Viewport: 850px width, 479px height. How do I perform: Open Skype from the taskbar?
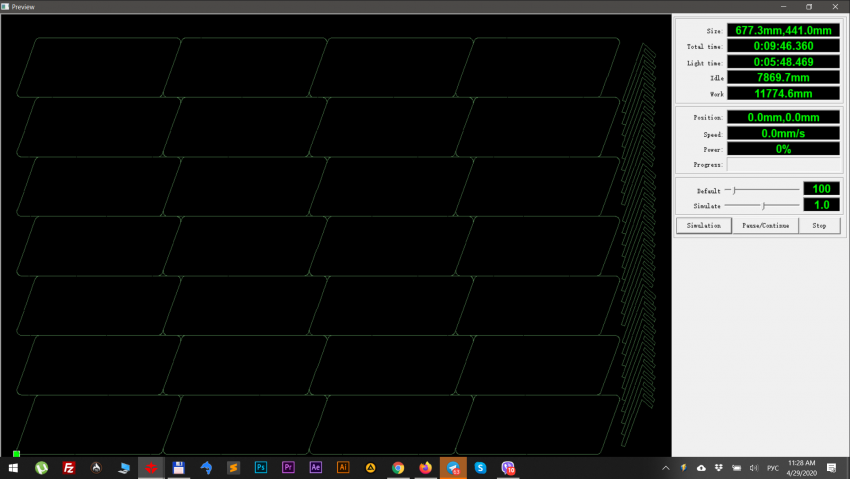[480, 467]
